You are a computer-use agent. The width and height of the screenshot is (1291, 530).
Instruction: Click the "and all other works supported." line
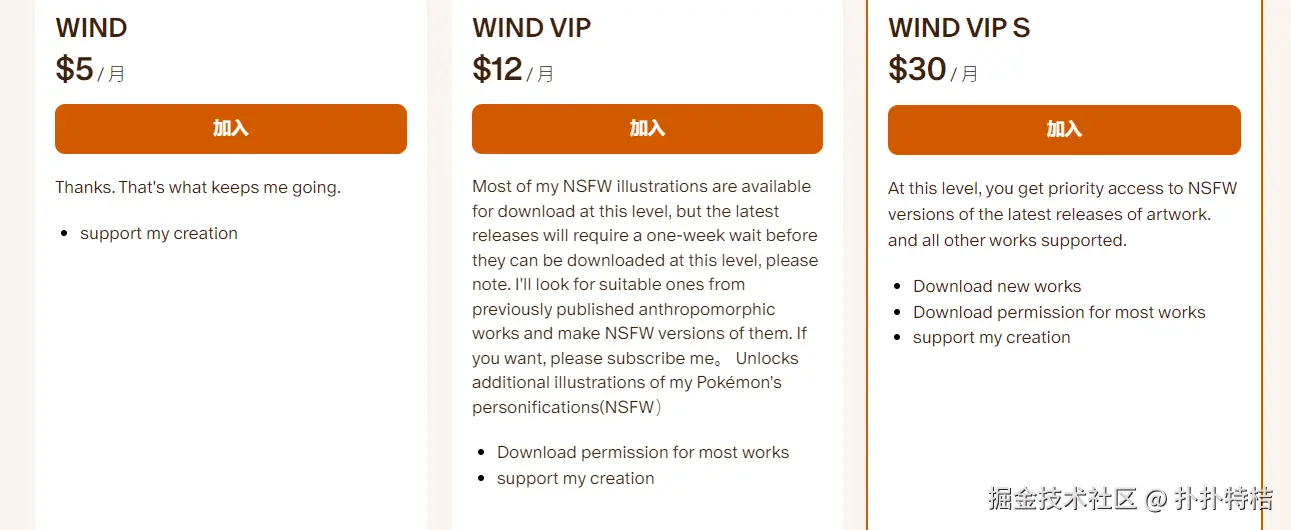1007,240
